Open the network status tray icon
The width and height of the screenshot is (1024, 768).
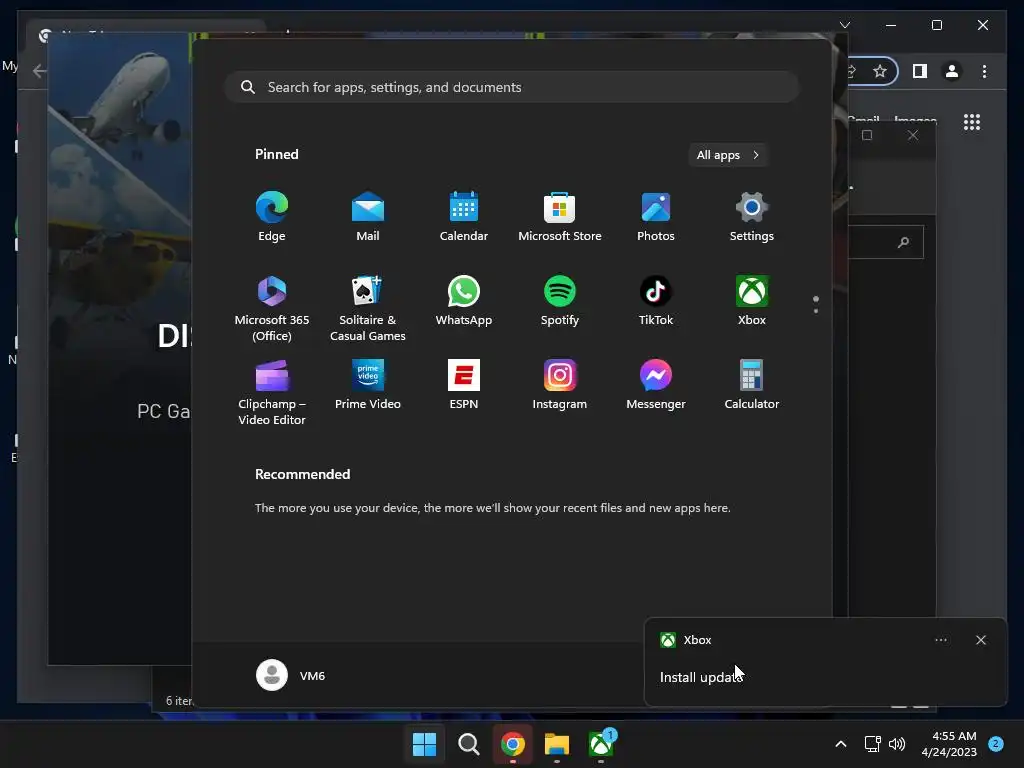tap(872, 744)
